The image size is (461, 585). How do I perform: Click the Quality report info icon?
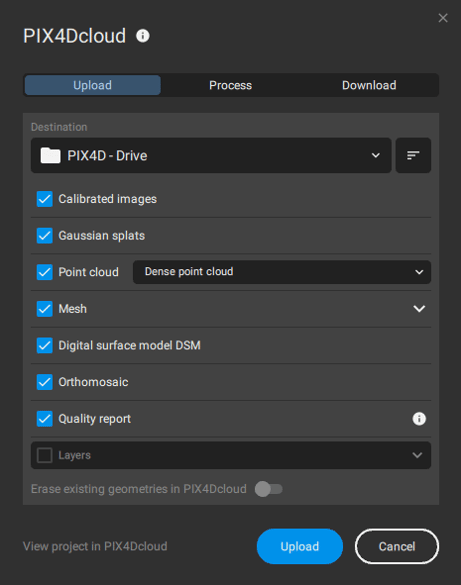click(419, 419)
